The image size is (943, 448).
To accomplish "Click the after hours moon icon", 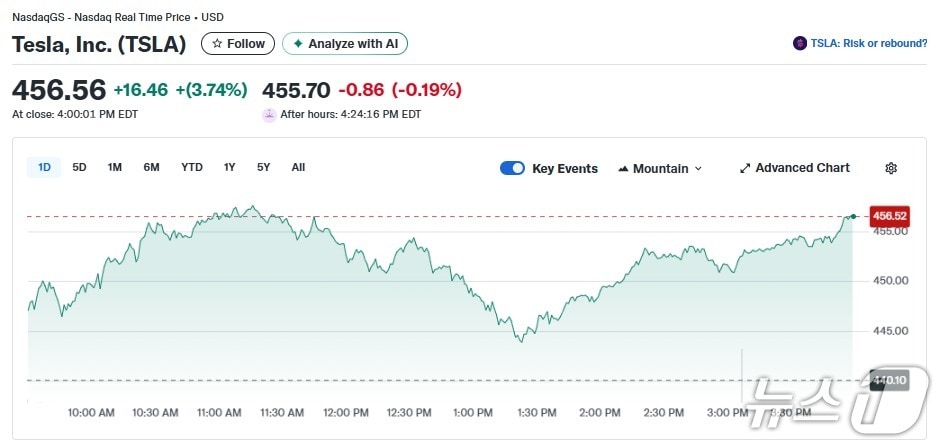I will (269, 114).
